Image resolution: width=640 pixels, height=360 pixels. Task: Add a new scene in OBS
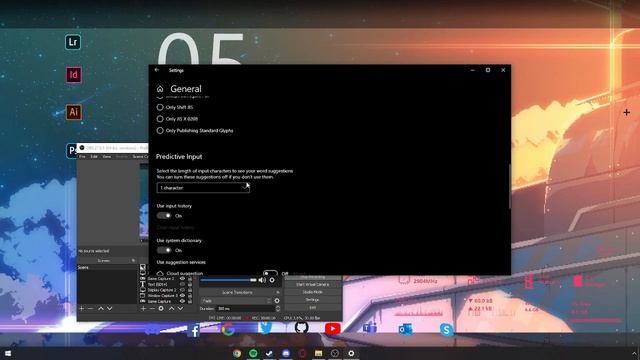[82, 309]
